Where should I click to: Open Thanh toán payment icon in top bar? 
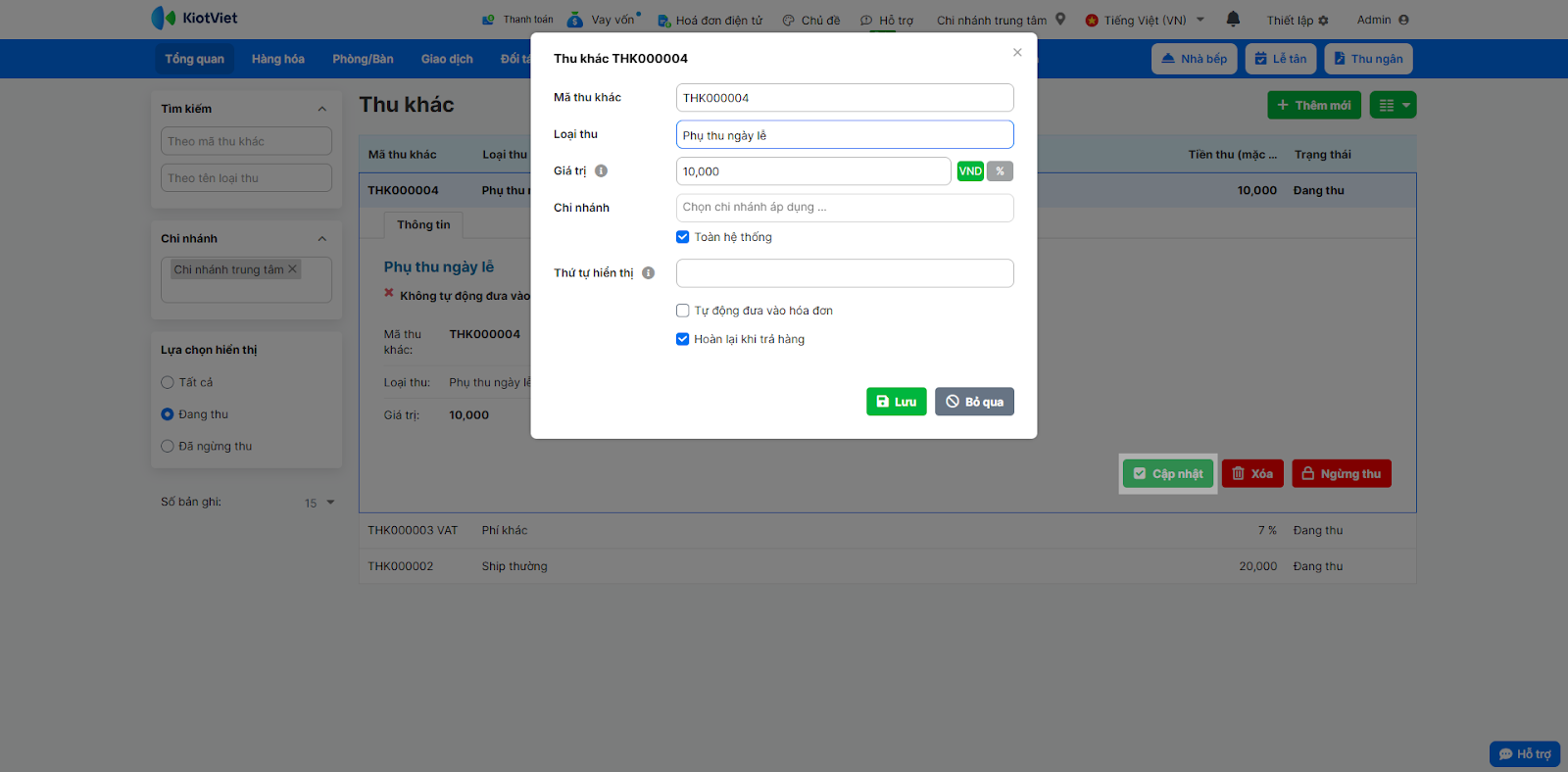(x=488, y=20)
